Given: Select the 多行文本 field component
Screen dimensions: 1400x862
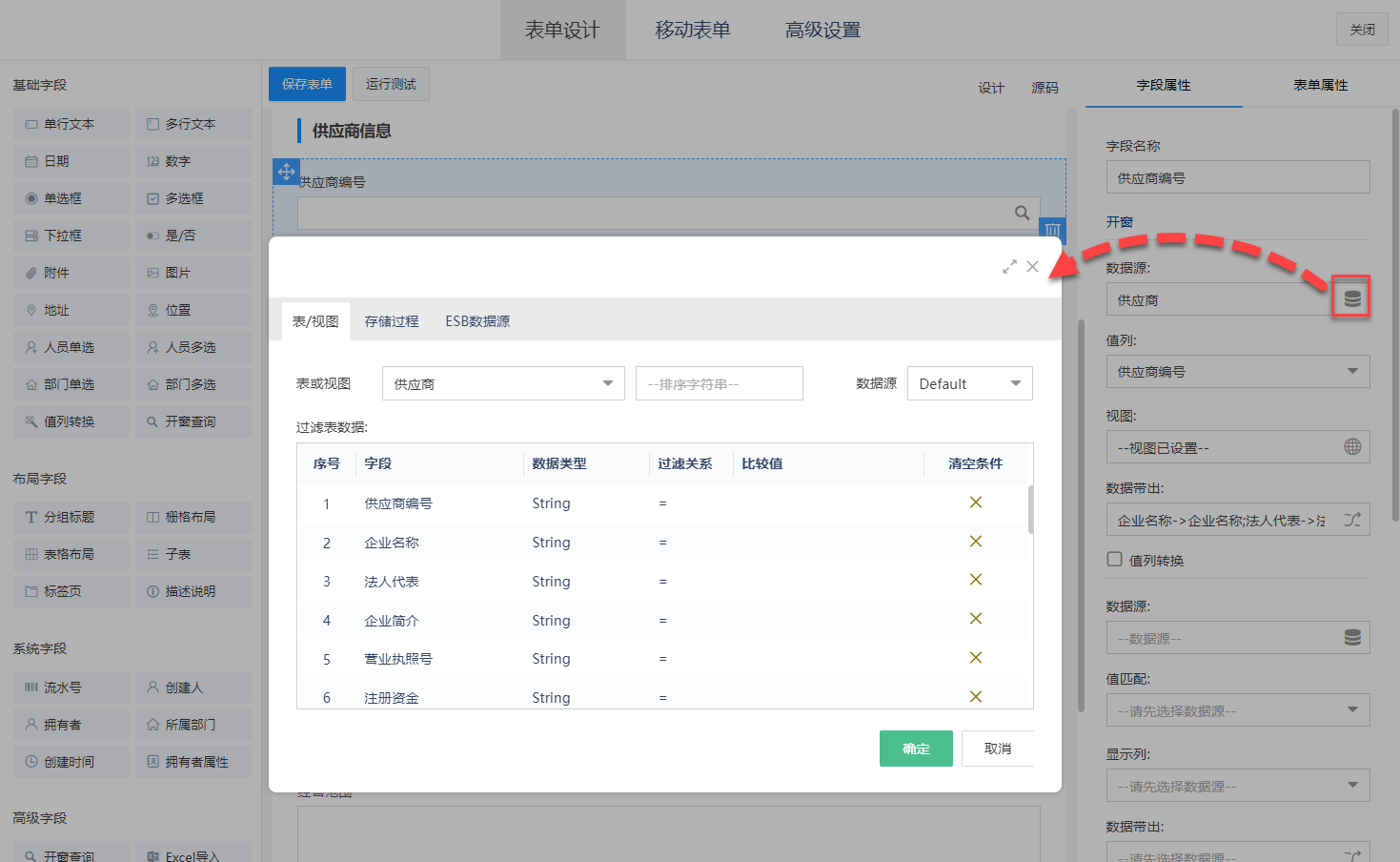Looking at the screenshot, I should click(193, 124).
